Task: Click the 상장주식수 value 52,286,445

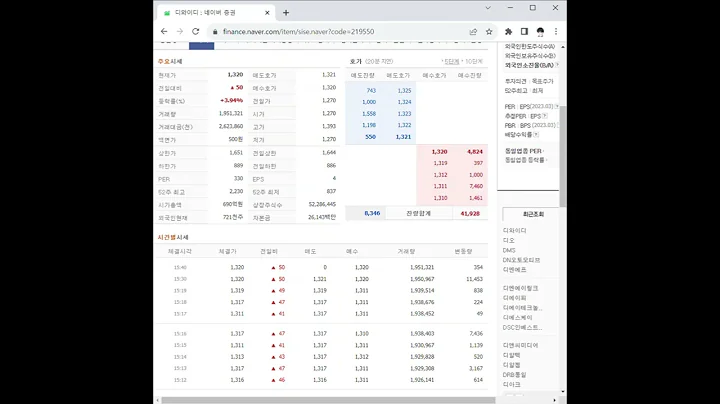Action: click(322, 204)
